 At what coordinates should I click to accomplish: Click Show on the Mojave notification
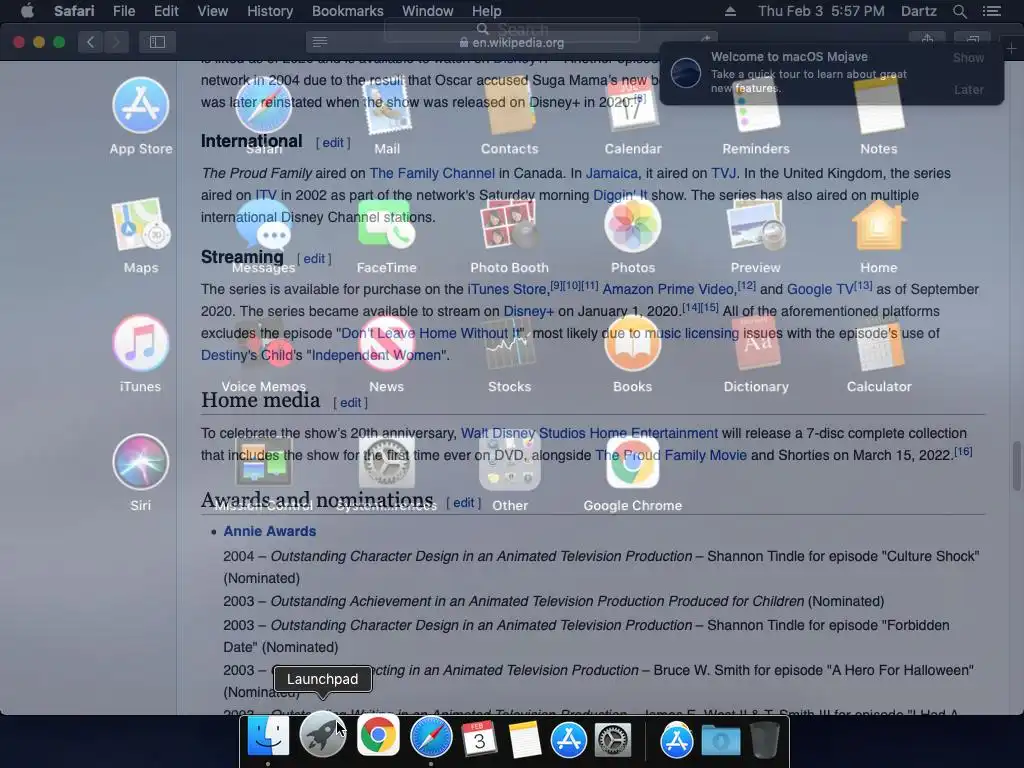click(968, 57)
